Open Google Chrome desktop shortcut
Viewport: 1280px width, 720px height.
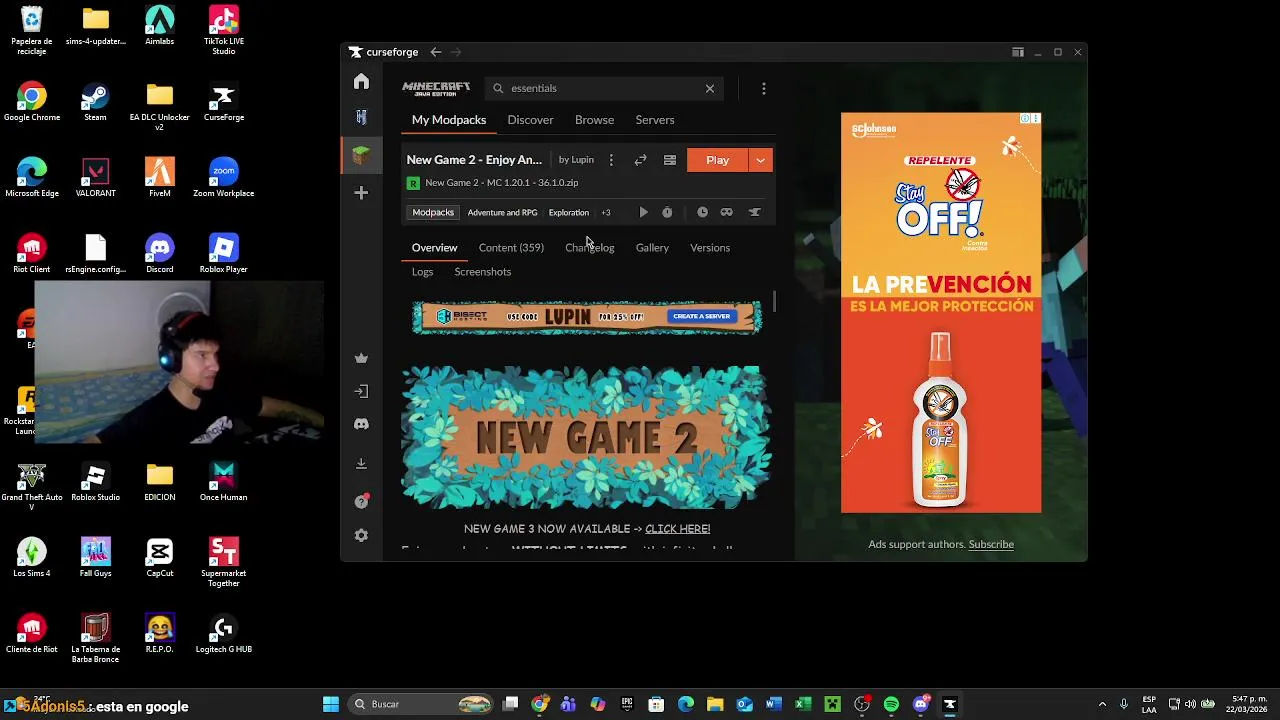(x=32, y=103)
